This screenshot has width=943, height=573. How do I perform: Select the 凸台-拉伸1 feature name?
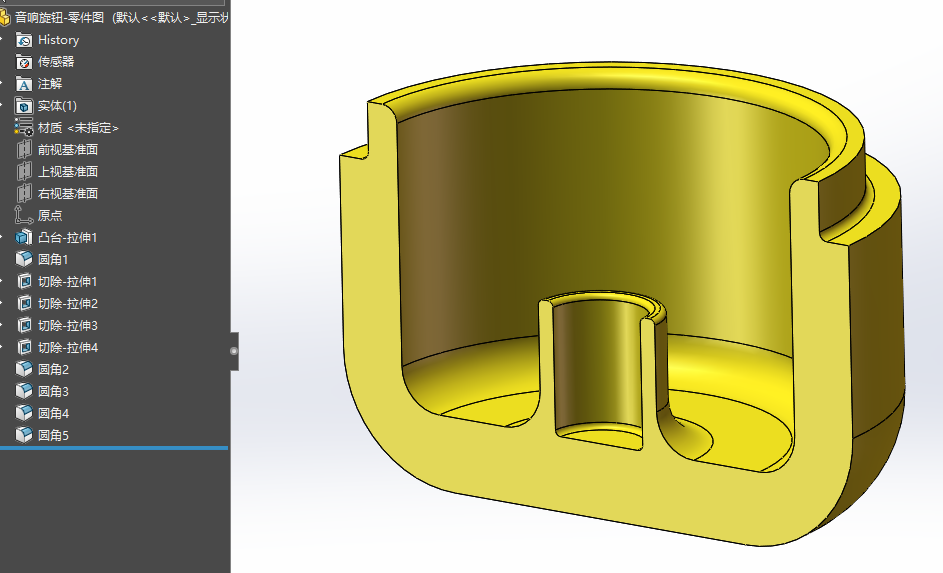tap(67, 237)
